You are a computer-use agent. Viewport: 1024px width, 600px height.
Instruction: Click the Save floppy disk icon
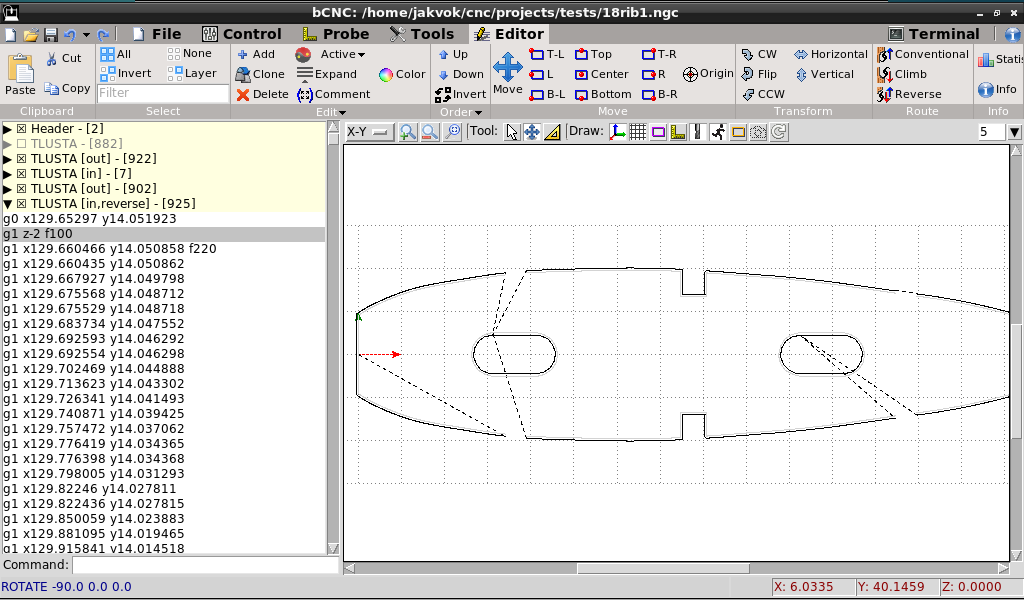click(49, 35)
